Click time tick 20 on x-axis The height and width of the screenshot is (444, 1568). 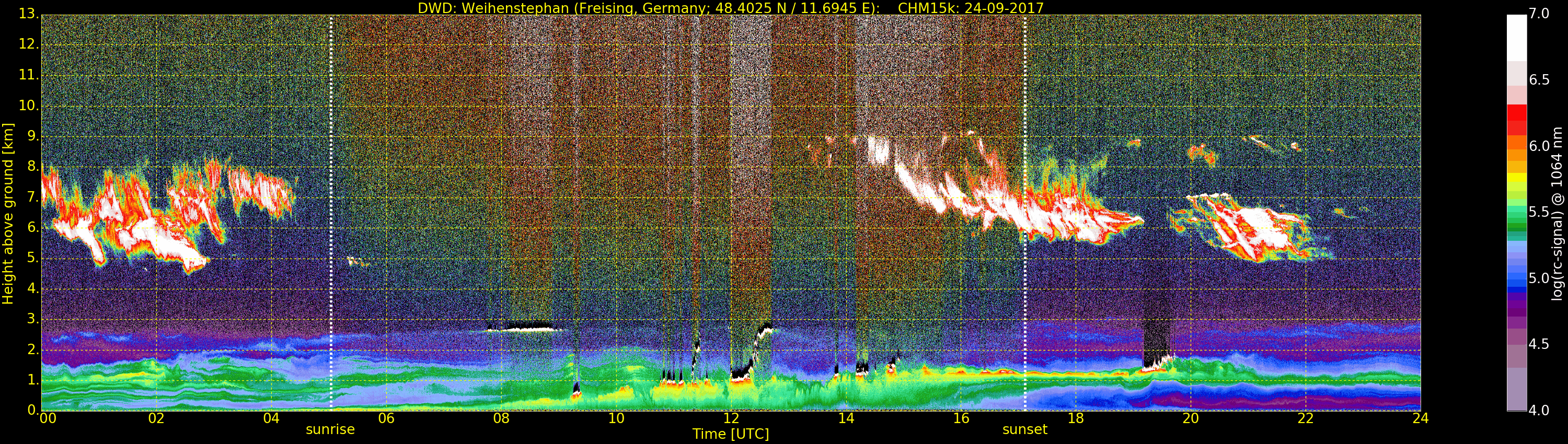coord(1191,418)
